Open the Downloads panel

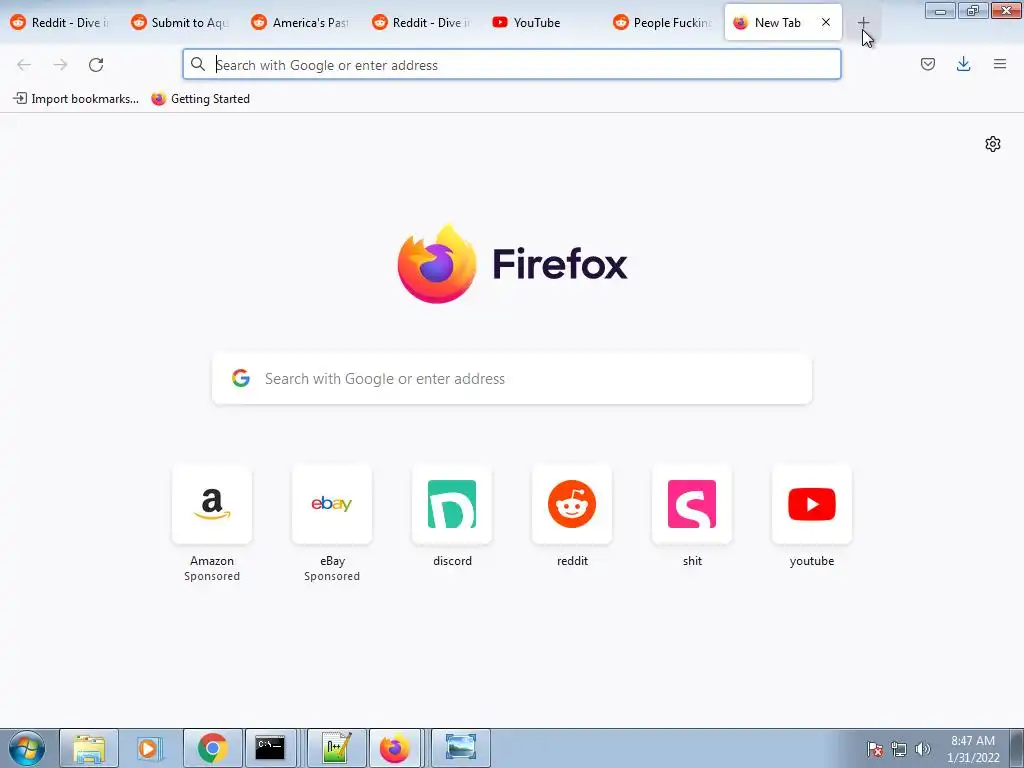click(963, 64)
